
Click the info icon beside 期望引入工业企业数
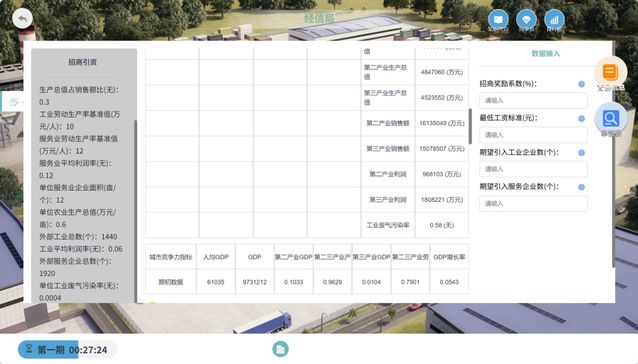click(x=581, y=153)
